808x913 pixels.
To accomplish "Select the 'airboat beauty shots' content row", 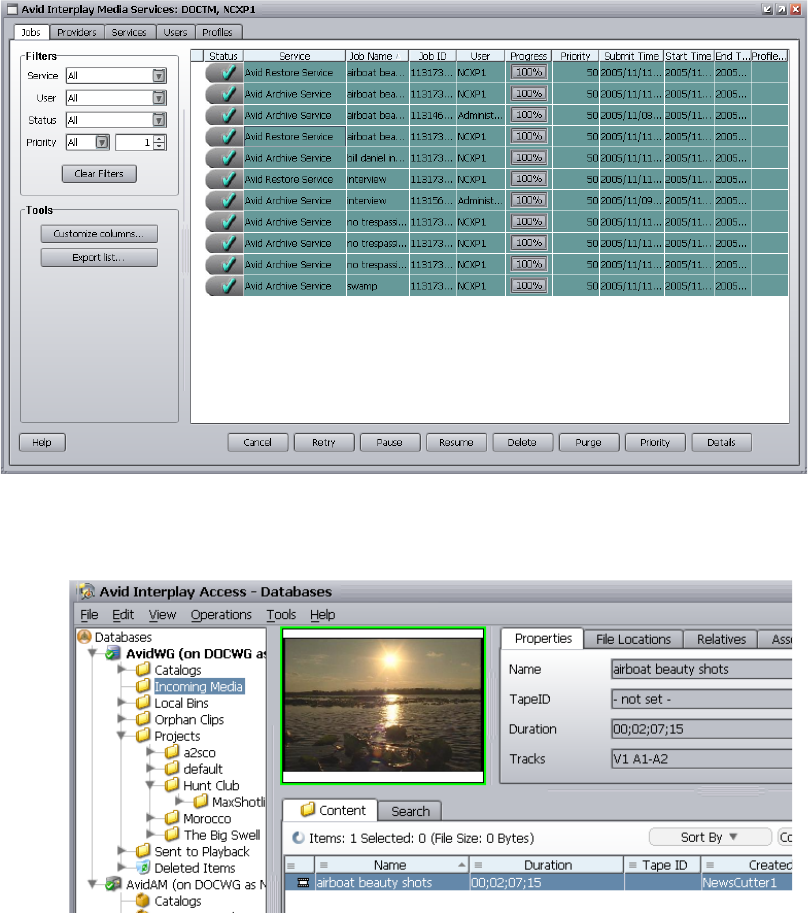I will pyautogui.click(x=538, y=882).
